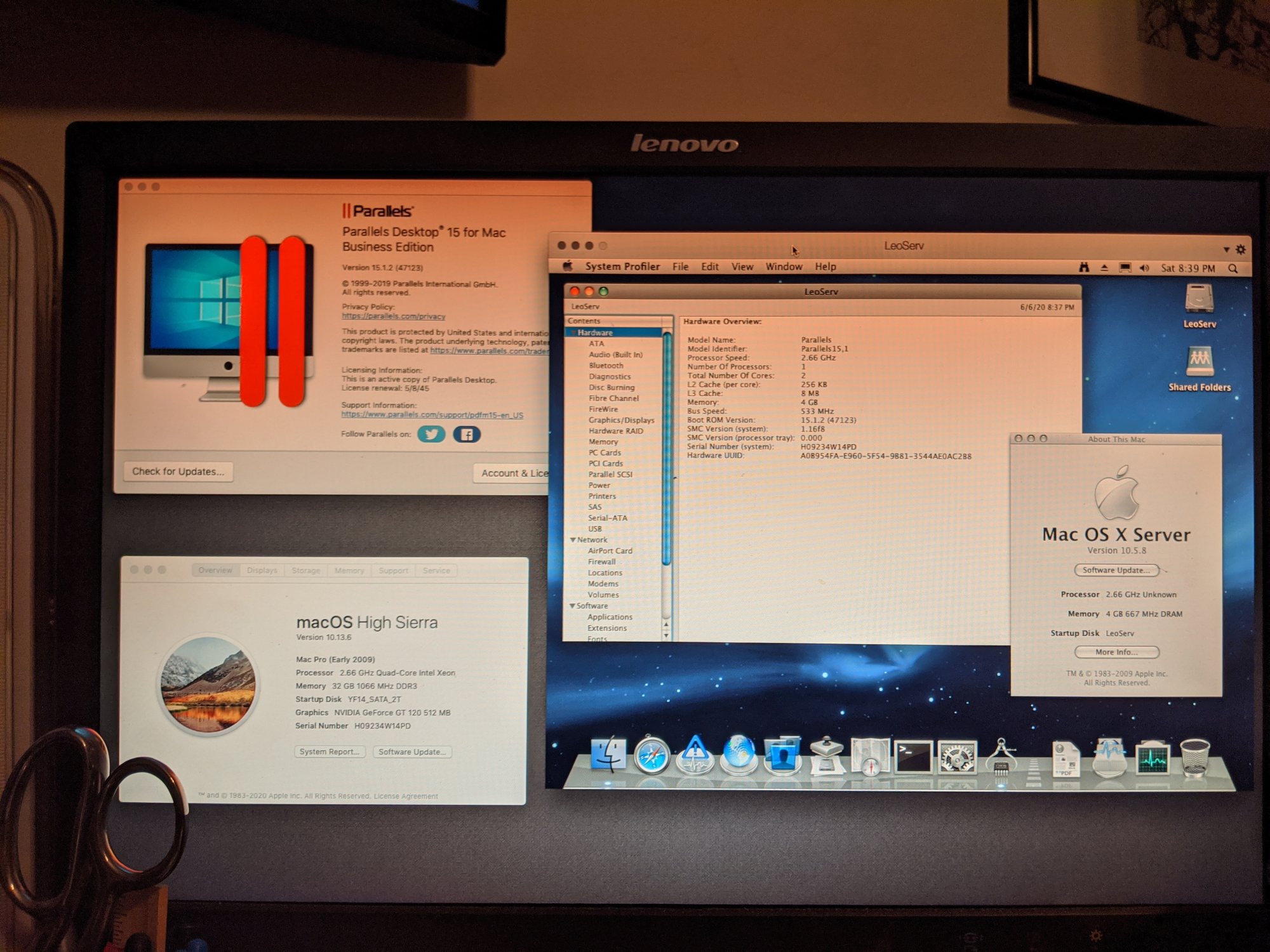The image size is (1270, 952).
Task: Switch to Memory tab in About This Mac
Action: [x=349, y=571]
